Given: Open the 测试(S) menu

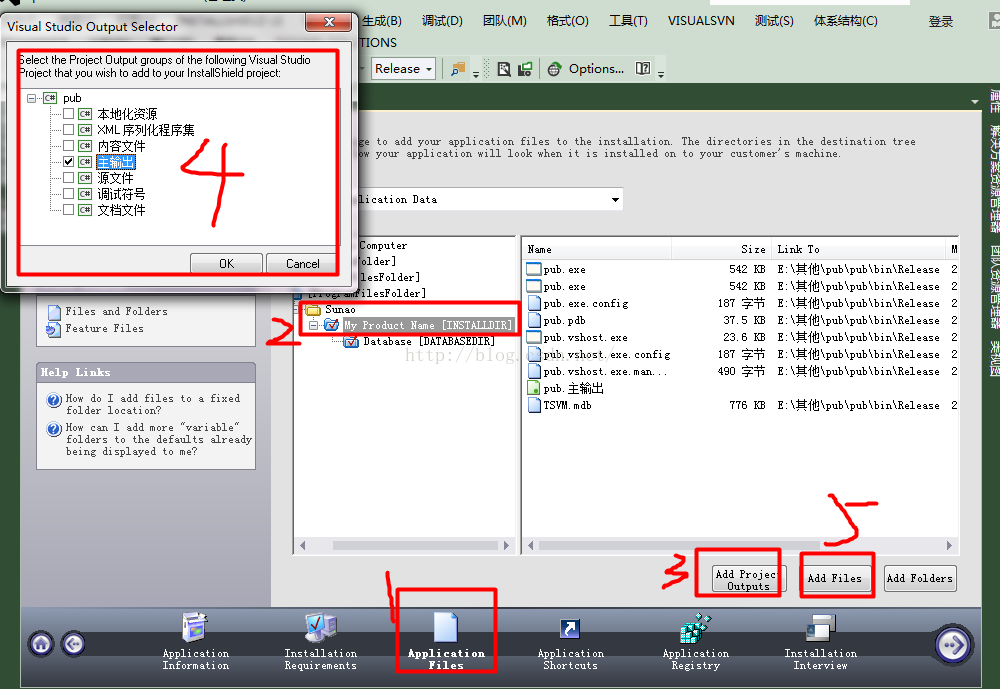Looking at the screenshot, I should 774,21.
